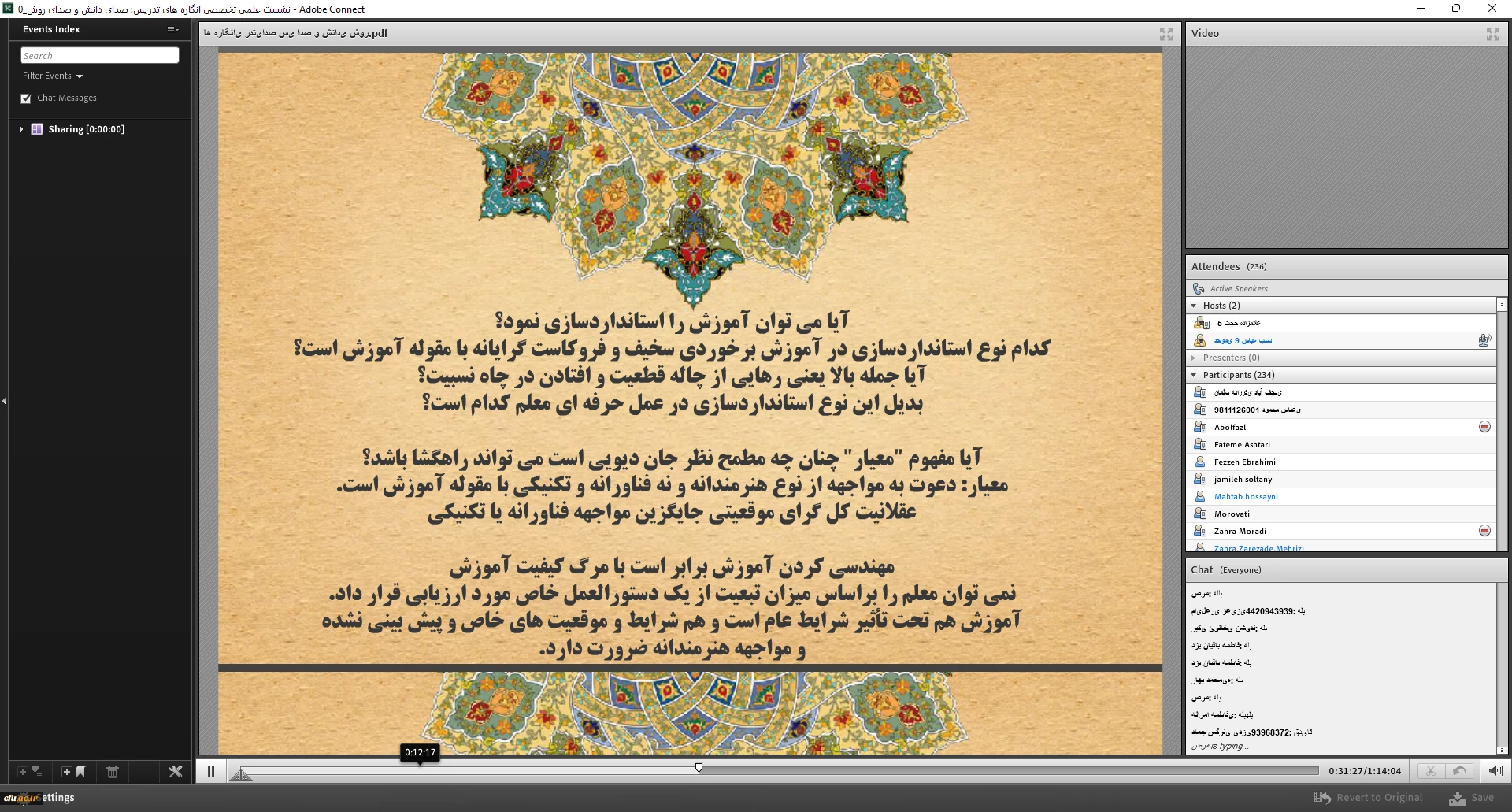The width and height of the screenshot is (1512, 812).
Task: Expand the Presenters (0) group
Action: (x=1194, y=358)
